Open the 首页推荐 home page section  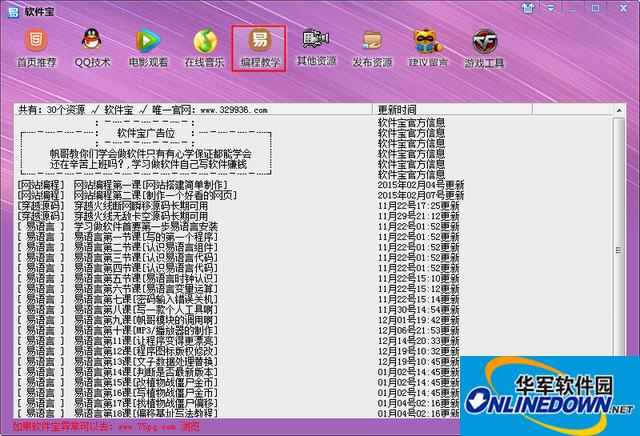36,48
